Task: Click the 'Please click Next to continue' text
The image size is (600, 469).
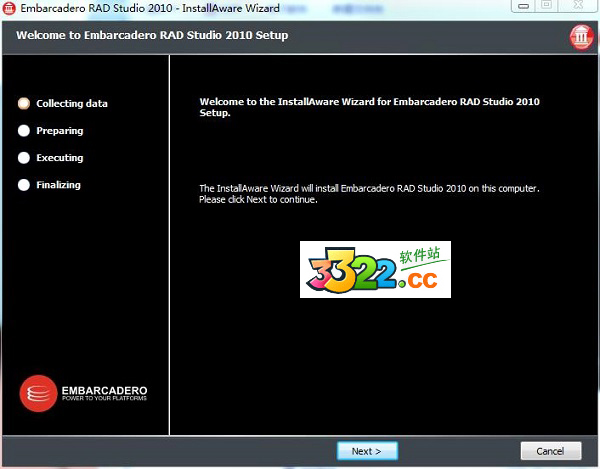Action: click(258, 200)
